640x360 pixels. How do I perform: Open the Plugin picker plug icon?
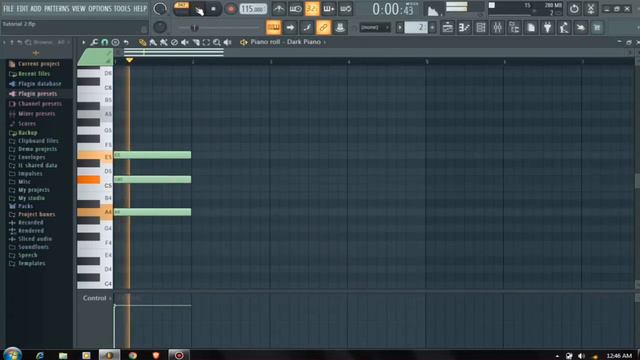[547, 28]
